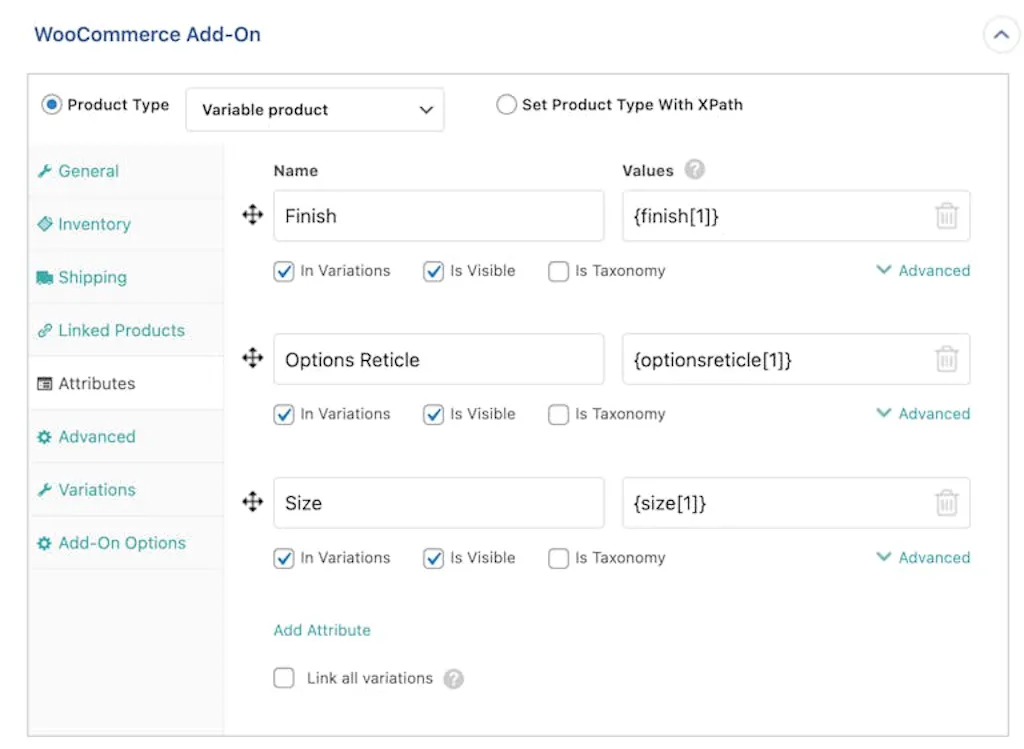The height and width of the screenshot is (749, 1024).
Task: Delete the Options Reticle attribute with trash icon
Action: [946, 359]
